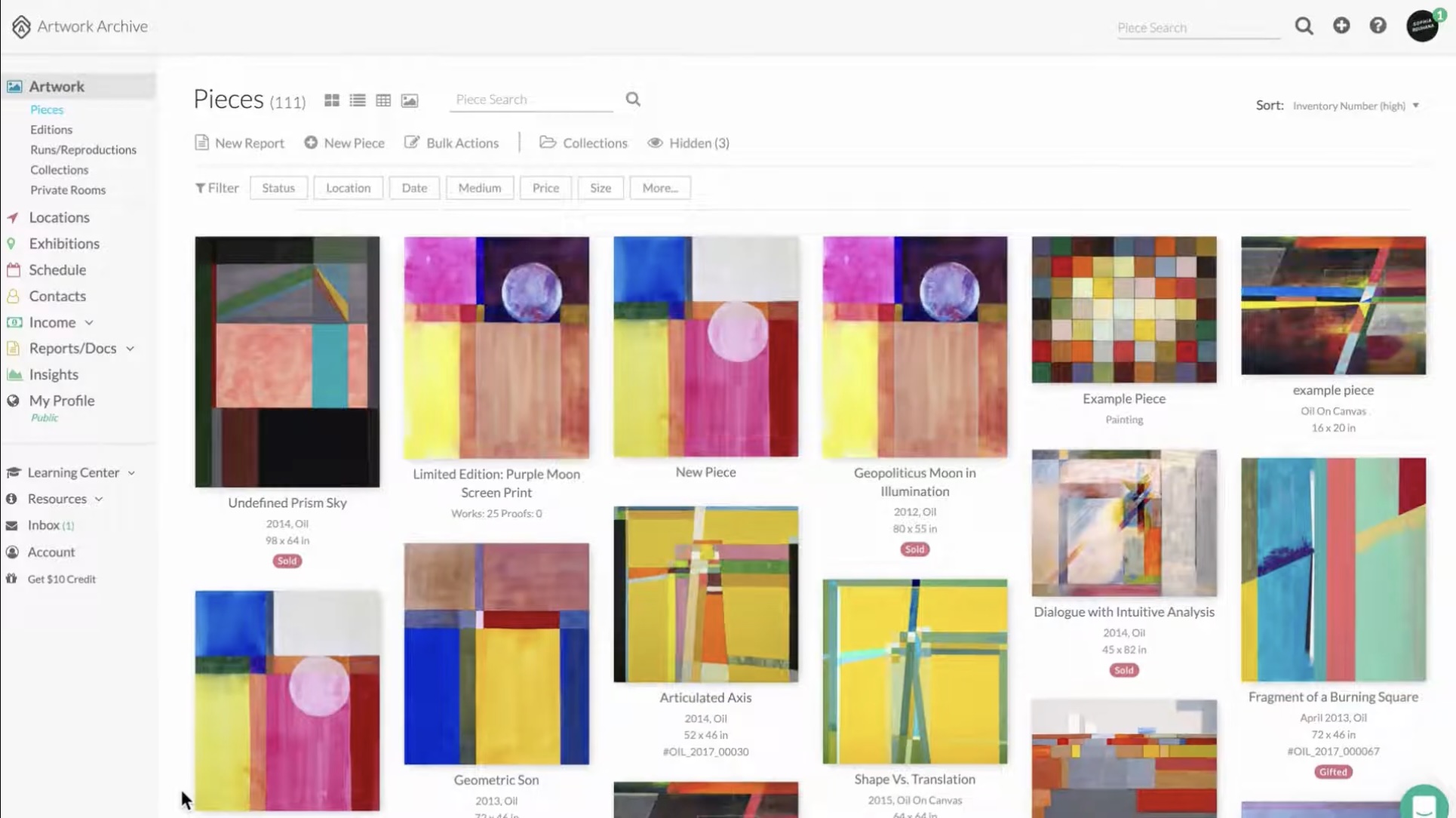Click the Account person icon

tap(12, 552)
